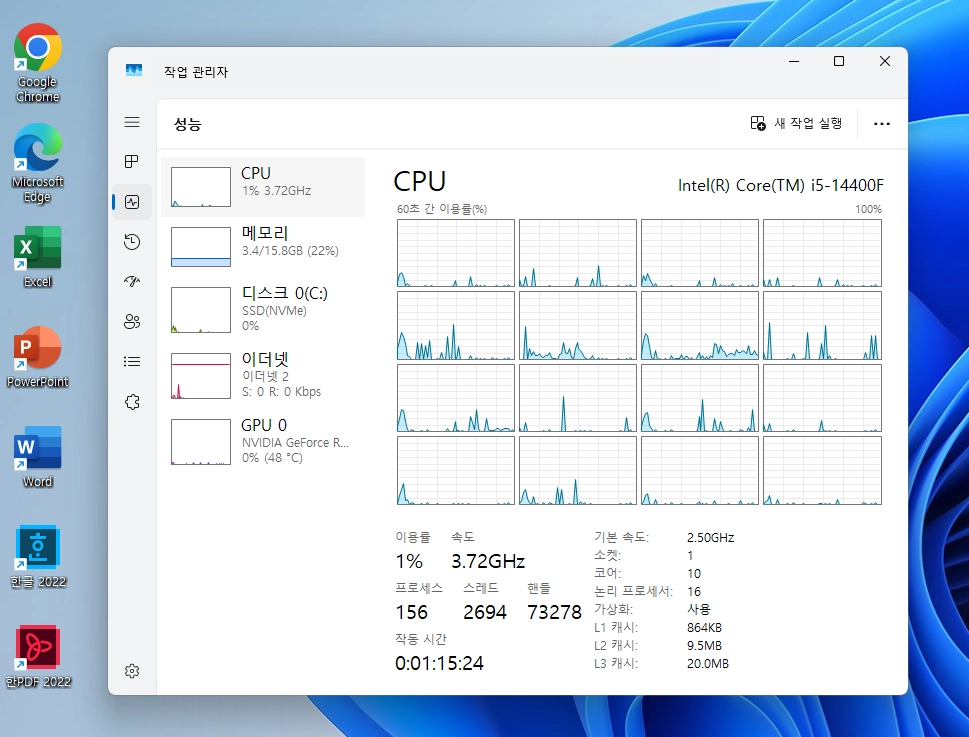The width and height of the screenshot is (969, 737).
Task: Click the Word desktop shortcut
Action: pos(38,457)
